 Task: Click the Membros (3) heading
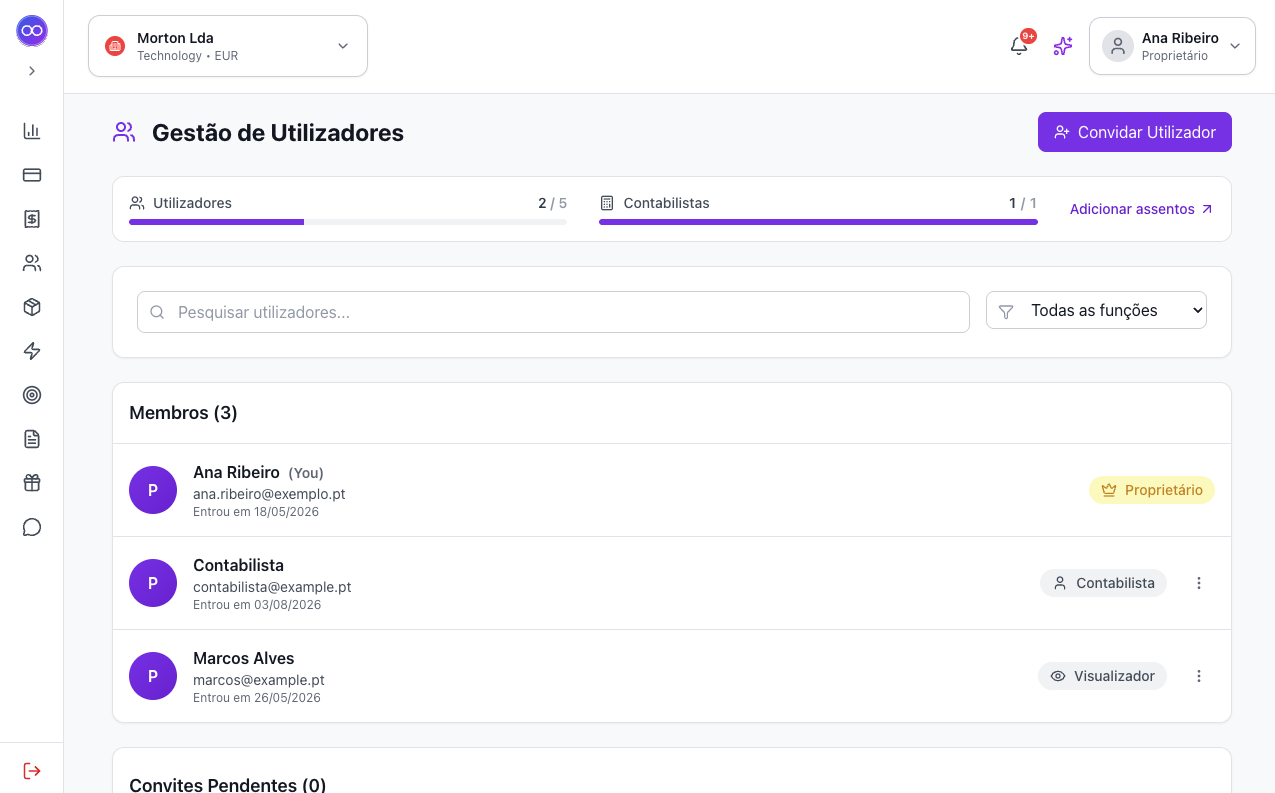click(184, 413)
